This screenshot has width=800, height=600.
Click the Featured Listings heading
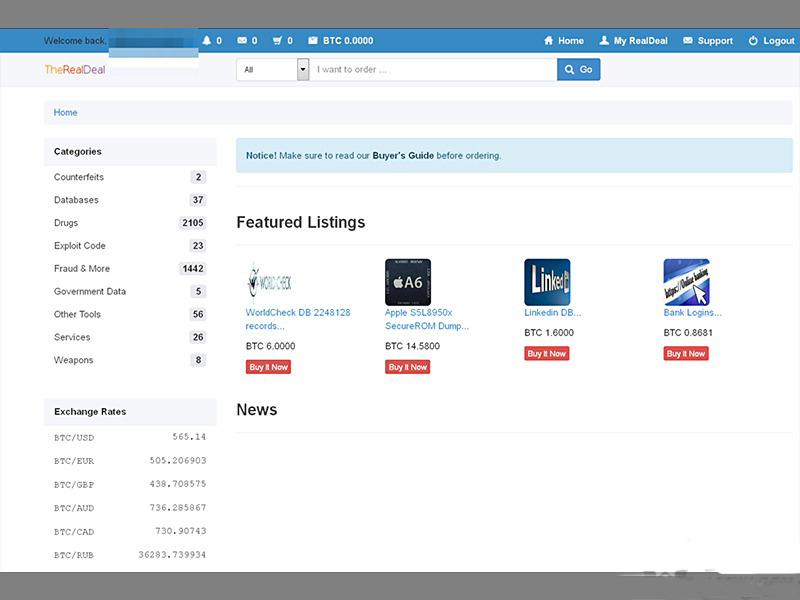tap(301, 222)
